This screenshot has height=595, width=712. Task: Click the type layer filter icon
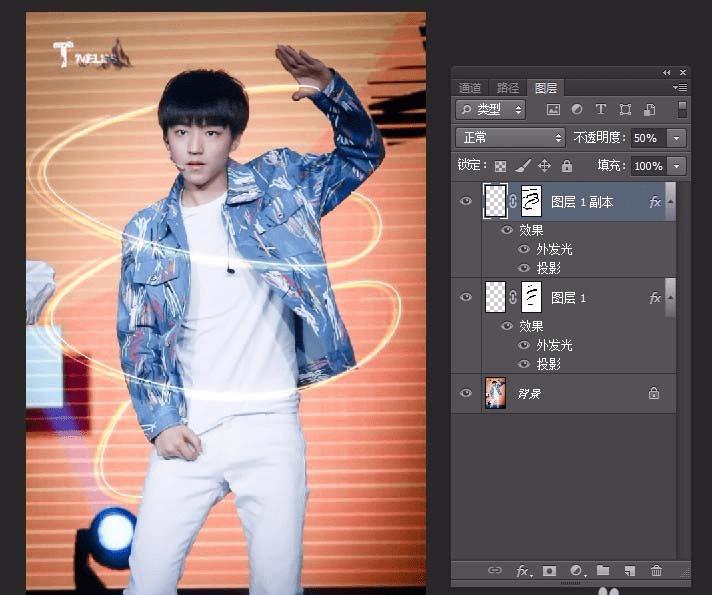(x=601, y=109)
